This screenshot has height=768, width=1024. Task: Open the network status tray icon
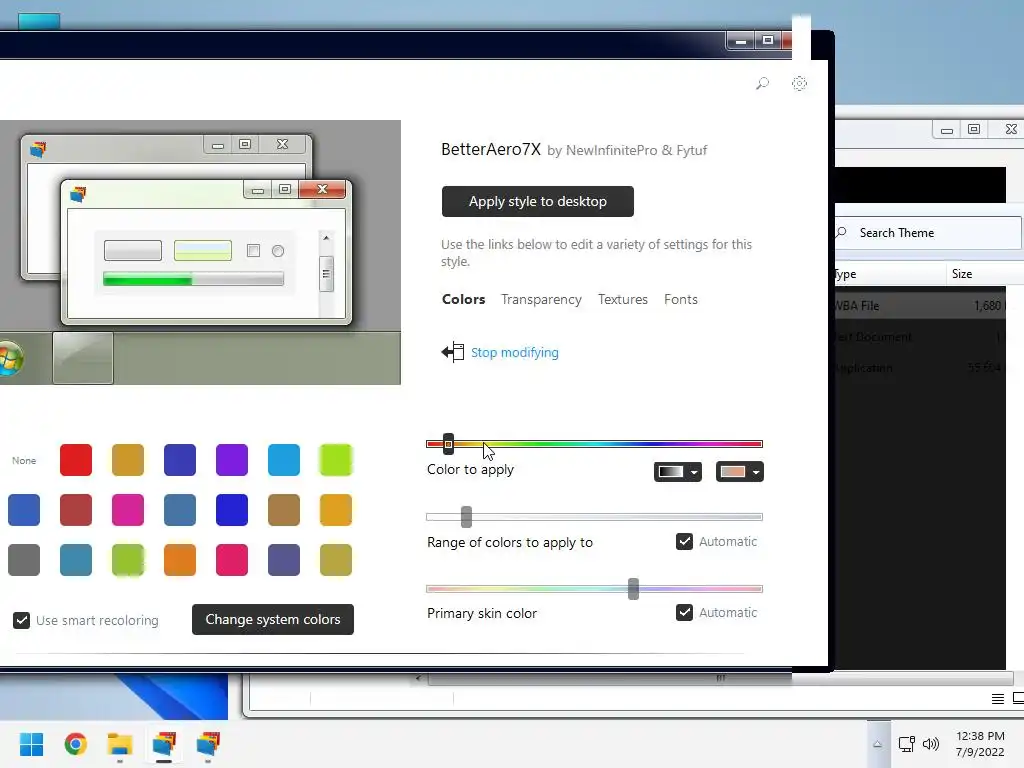(x=906, y=744)
